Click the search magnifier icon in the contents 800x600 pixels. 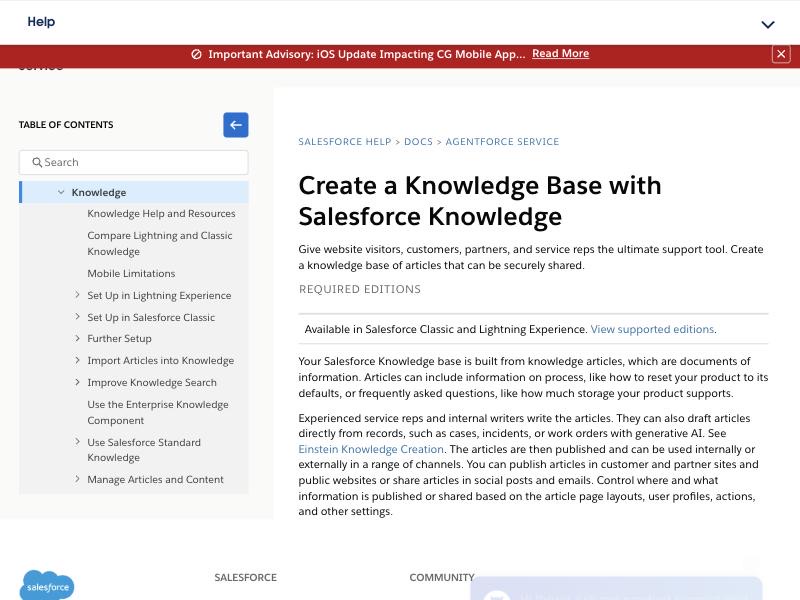click(37, 162)
